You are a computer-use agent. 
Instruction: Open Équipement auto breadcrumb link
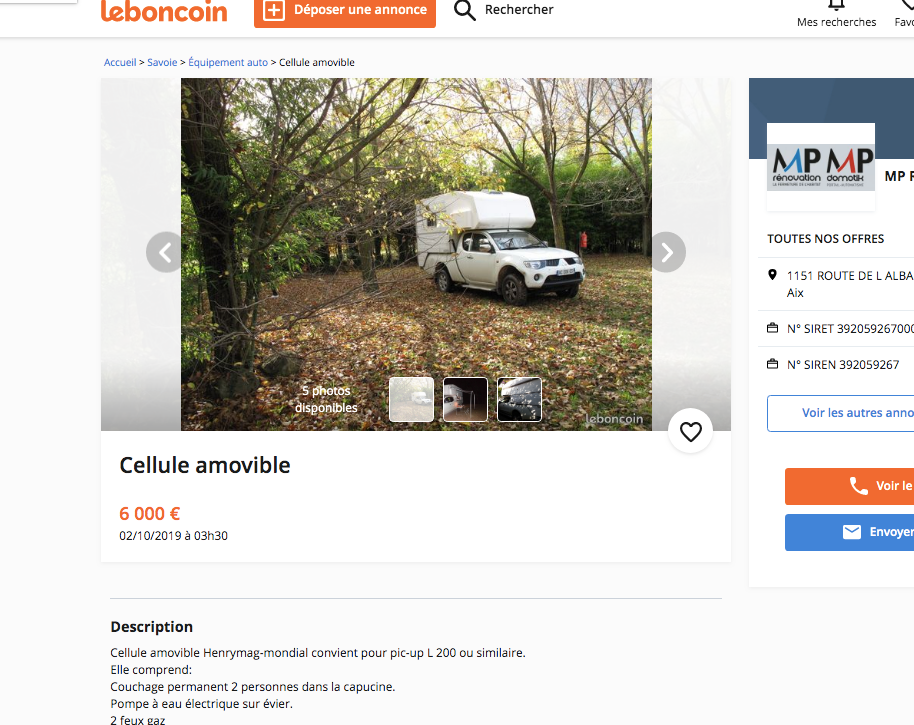click(228, 62)
